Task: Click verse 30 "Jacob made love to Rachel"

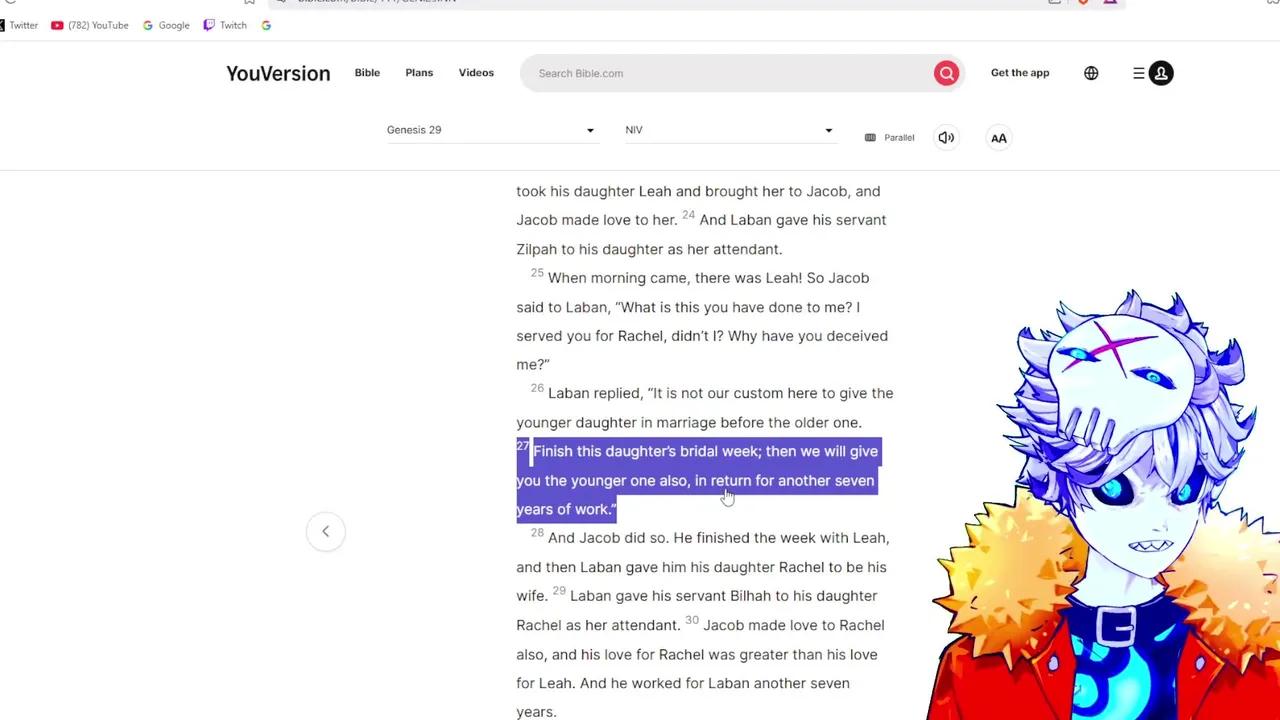Action: [794, 625]
